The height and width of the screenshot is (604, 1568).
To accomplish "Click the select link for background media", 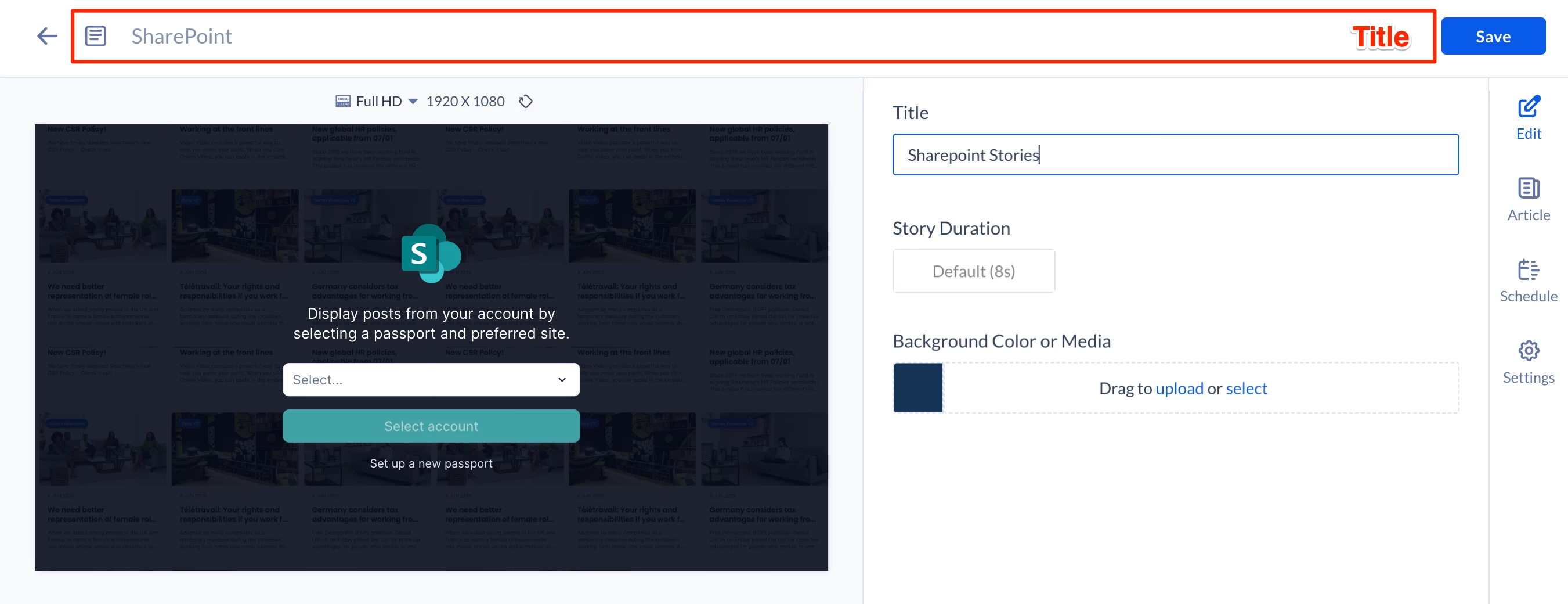I will click(x=1246, y=389).
